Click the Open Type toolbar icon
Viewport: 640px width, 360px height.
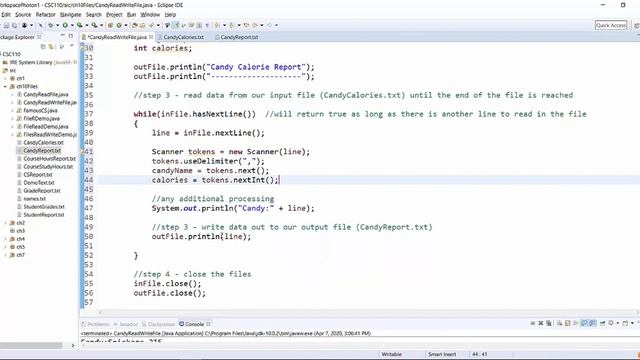tap(135, 25)
